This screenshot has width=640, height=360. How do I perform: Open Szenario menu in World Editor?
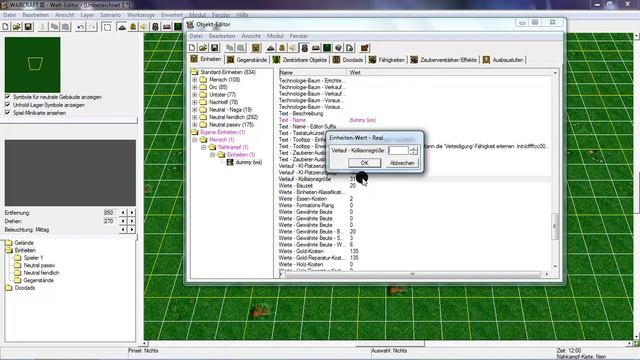(x=110, y=15)
